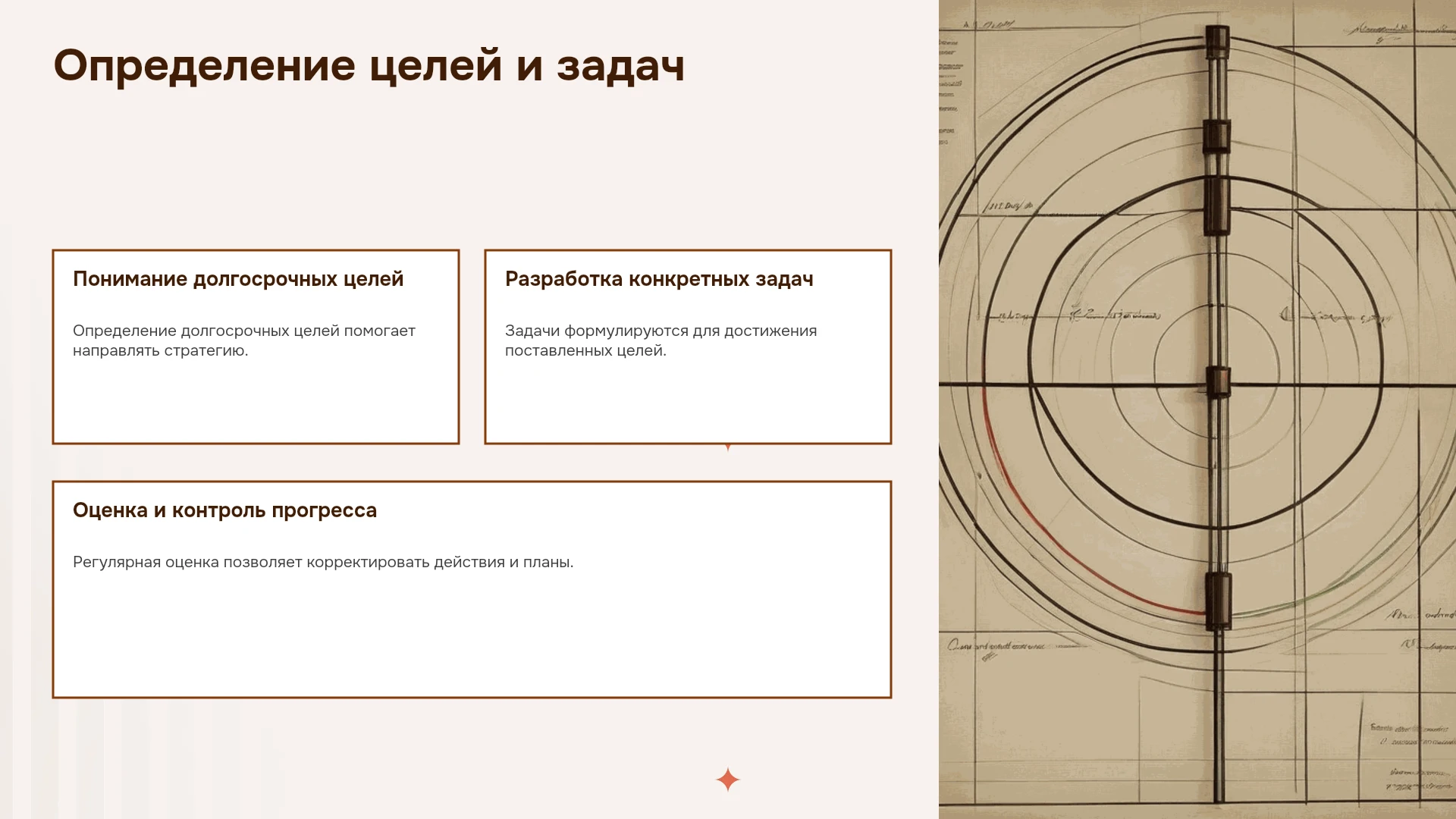Click the center crosshair of the target drawing
Viewport: 1456px width, 819px height.
1218,384
